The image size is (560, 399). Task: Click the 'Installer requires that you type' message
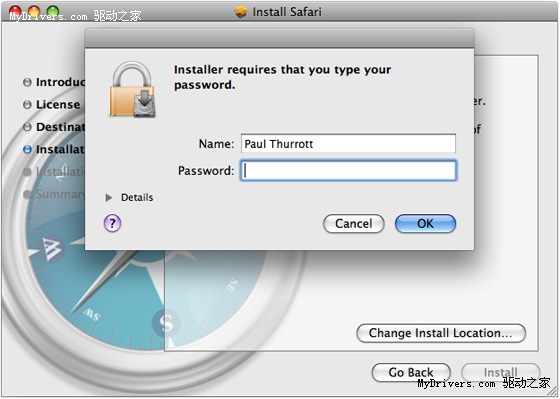[x=282, y=77]
